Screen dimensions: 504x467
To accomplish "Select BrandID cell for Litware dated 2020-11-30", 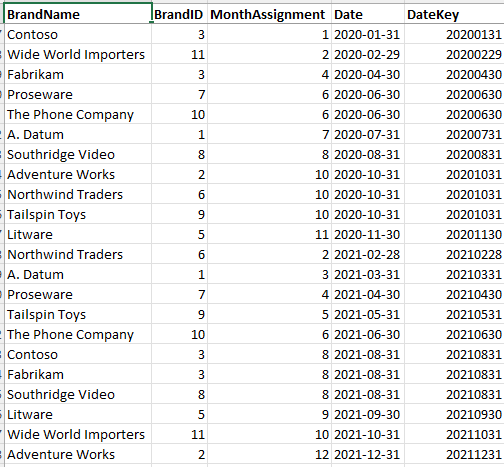I will [x=179, y=234].
